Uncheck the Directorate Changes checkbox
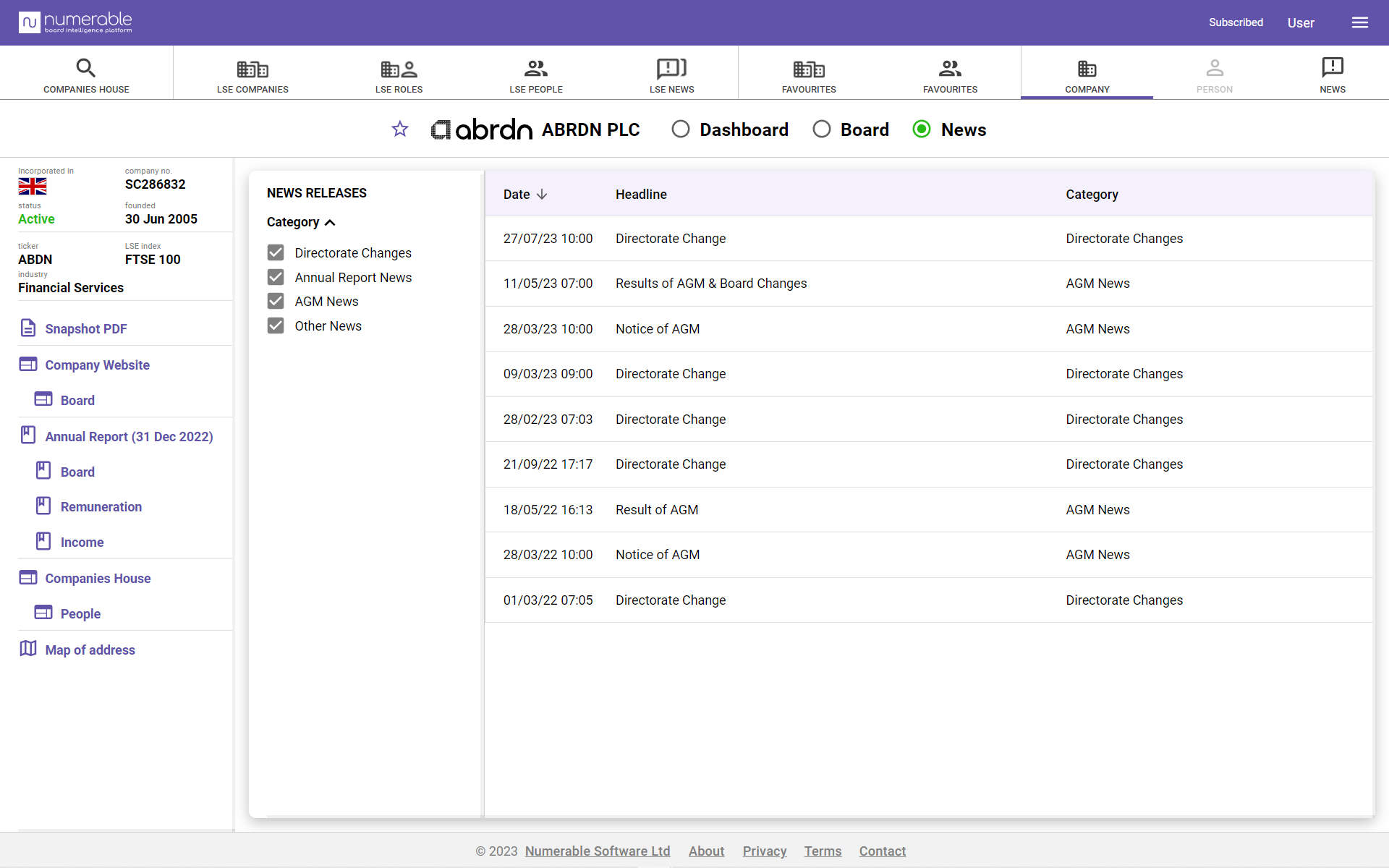1389x868 pixels. (x=276, y=252)
